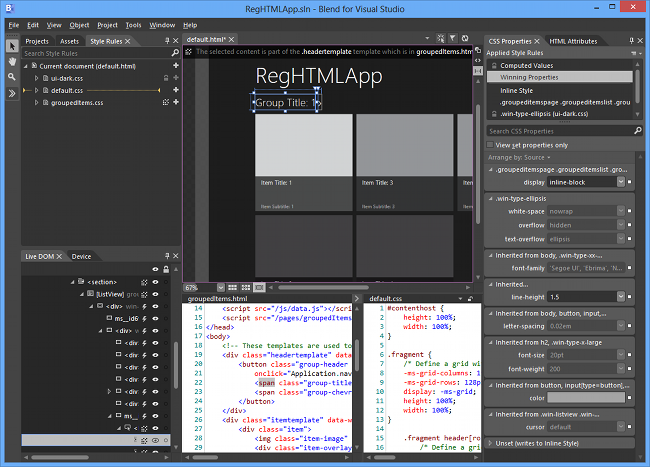This screenshot has width=650, height=467.
Task: Toggle the color property set marker
Action: (629, 397)
